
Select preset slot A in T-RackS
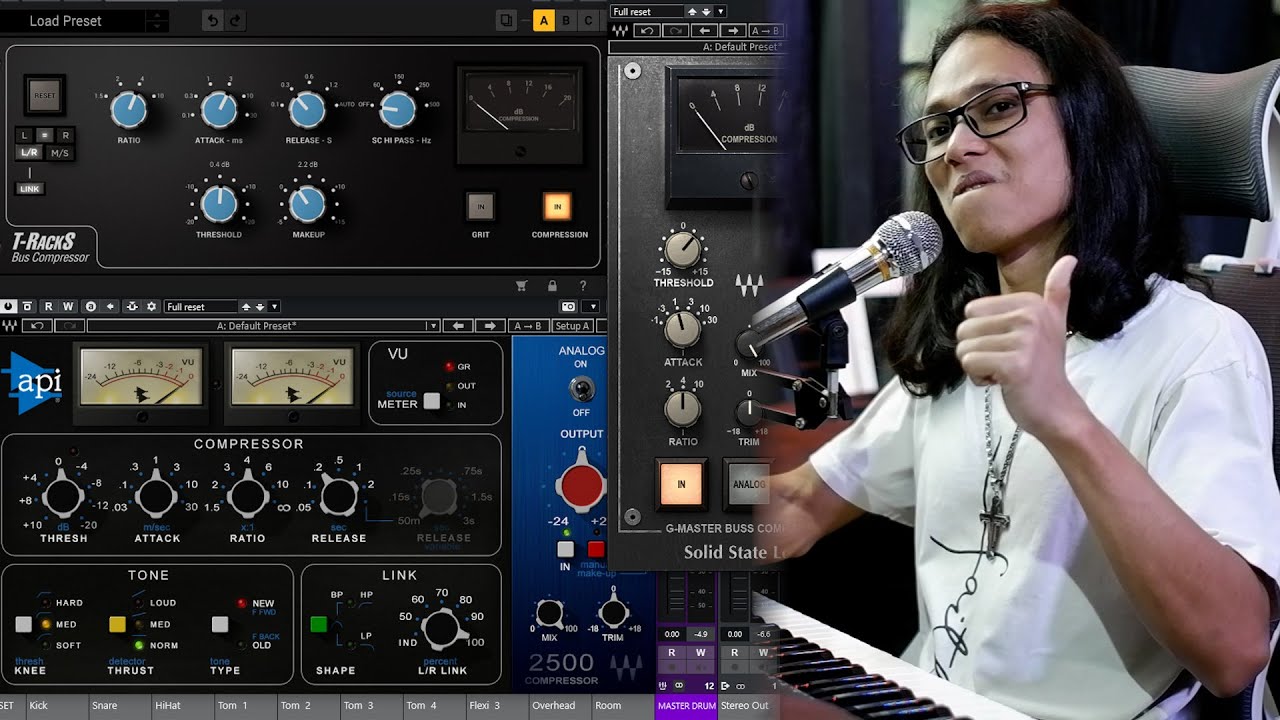pos(544,20)
